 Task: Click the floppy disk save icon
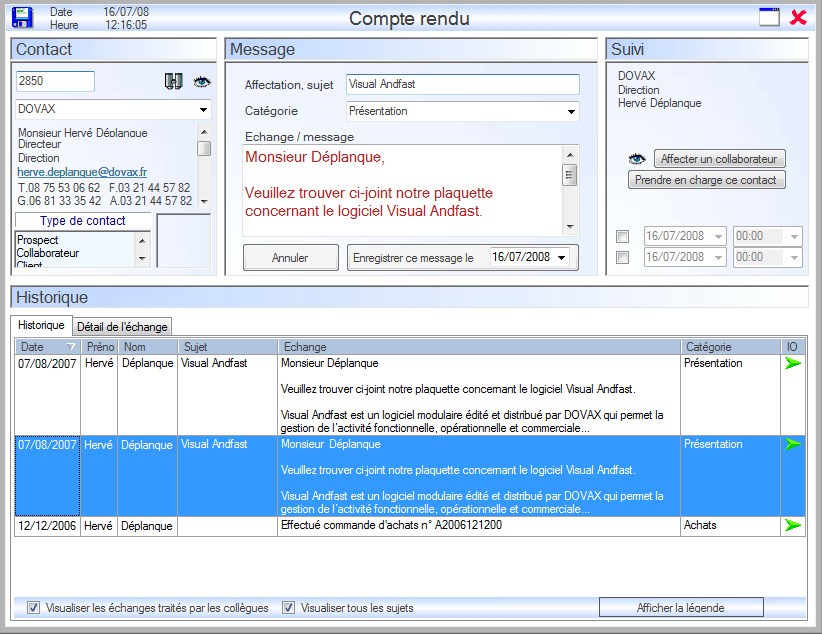[x=22, y=18]
